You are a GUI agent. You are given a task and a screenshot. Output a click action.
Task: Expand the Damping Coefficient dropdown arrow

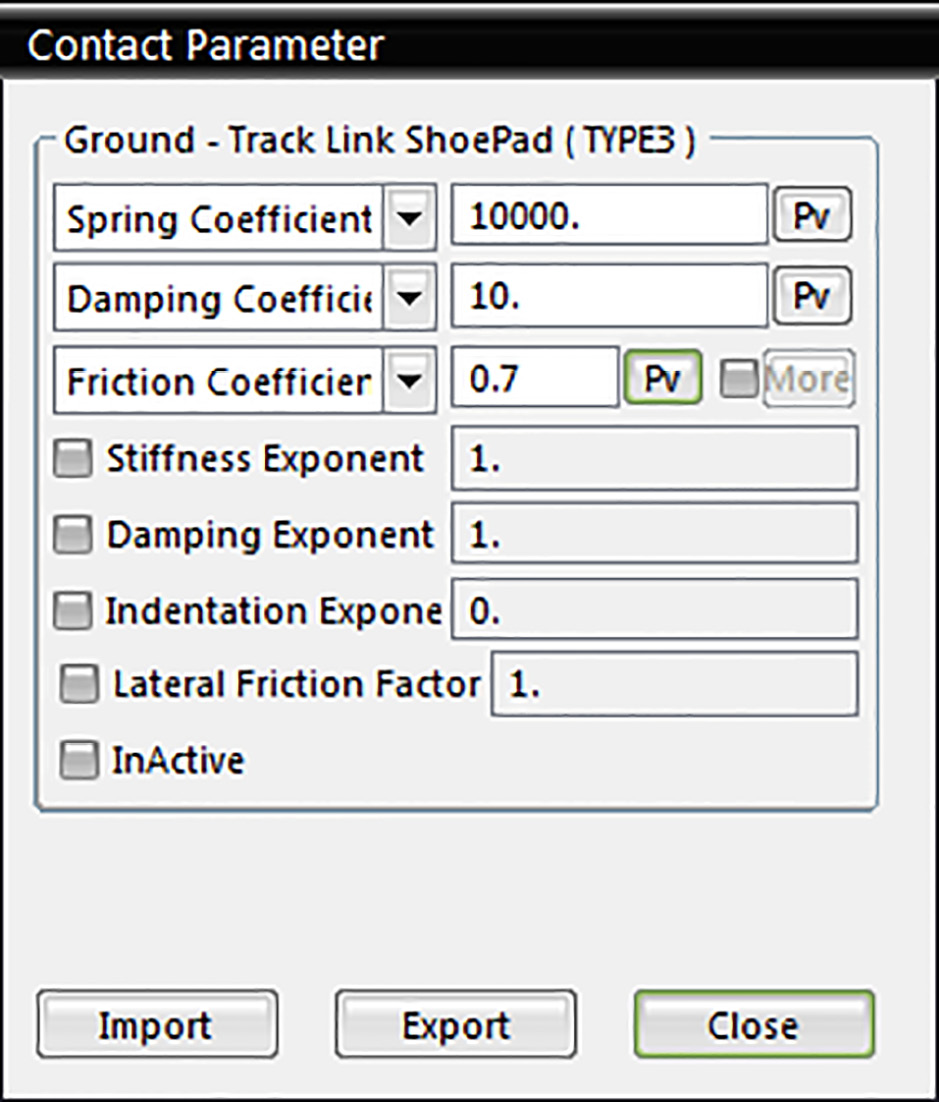tap(410, 298)
